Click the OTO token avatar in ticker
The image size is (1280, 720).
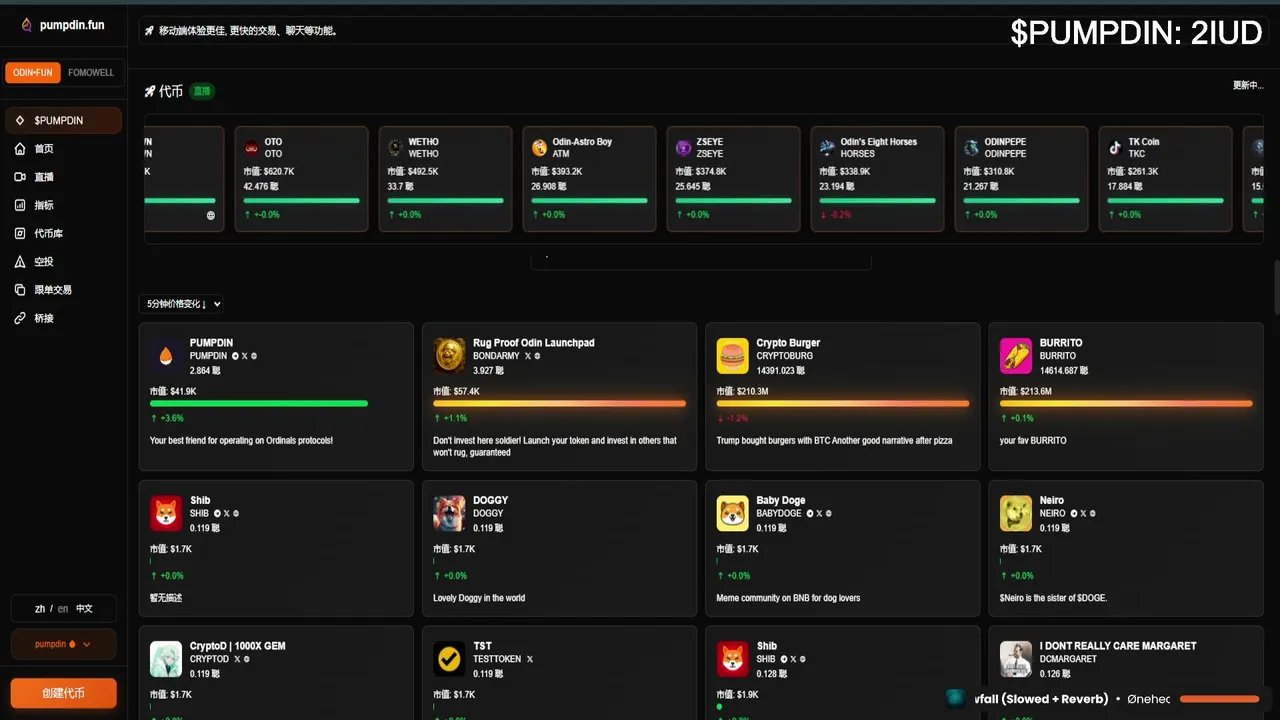coord(252,148)
